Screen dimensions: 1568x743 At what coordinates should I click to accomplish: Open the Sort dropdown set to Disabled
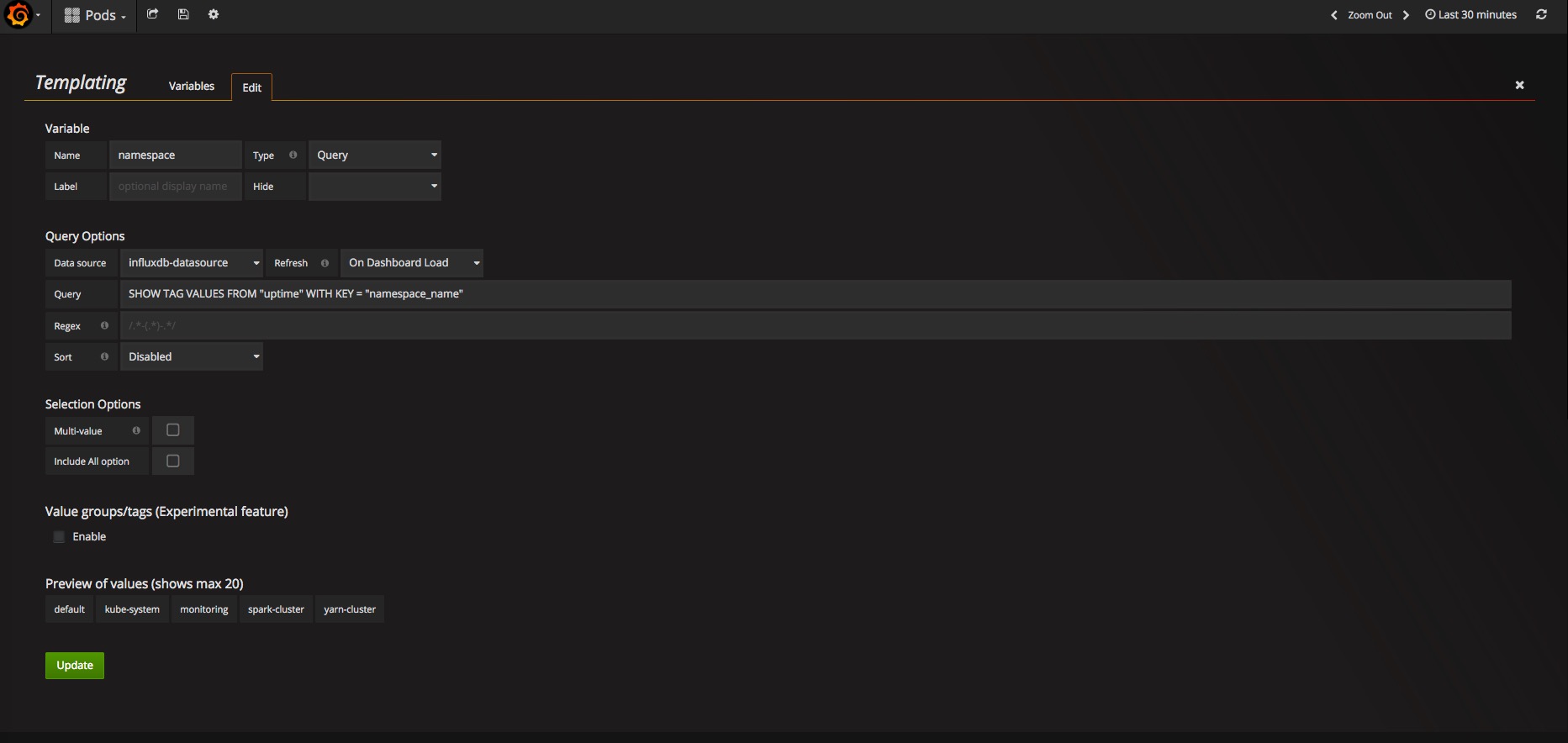pyautogui.click(x=192, y=357)
